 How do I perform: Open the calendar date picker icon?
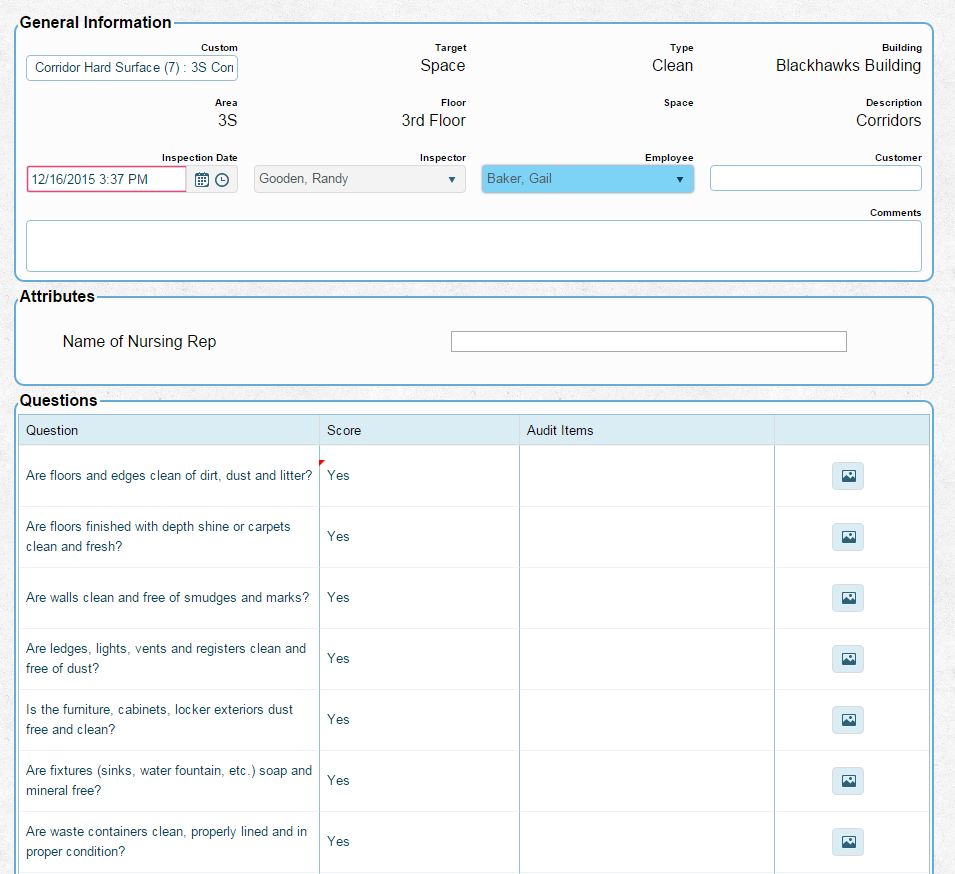click(x=202, y=180)
